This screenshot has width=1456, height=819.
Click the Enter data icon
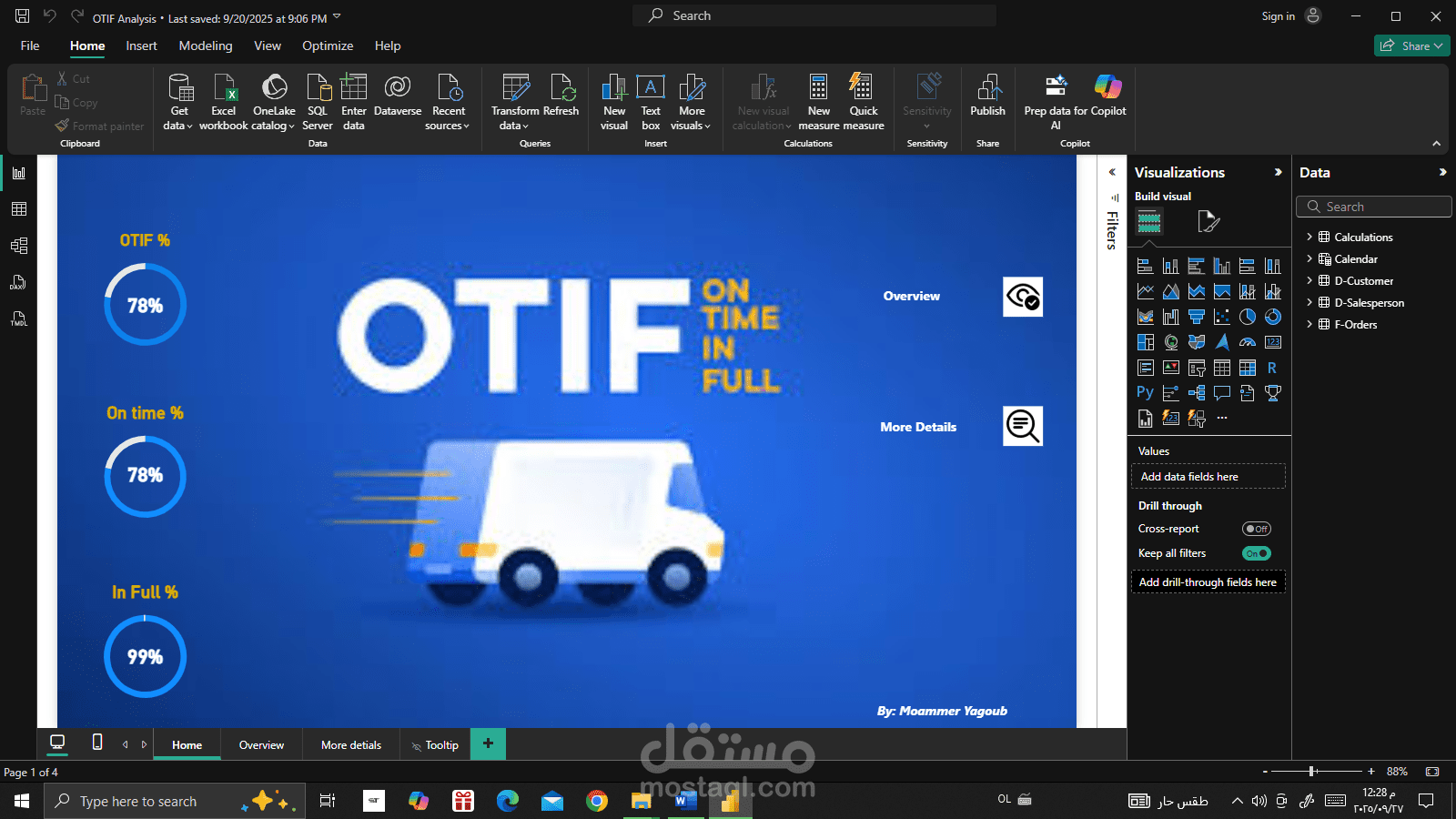pos(354,102)
